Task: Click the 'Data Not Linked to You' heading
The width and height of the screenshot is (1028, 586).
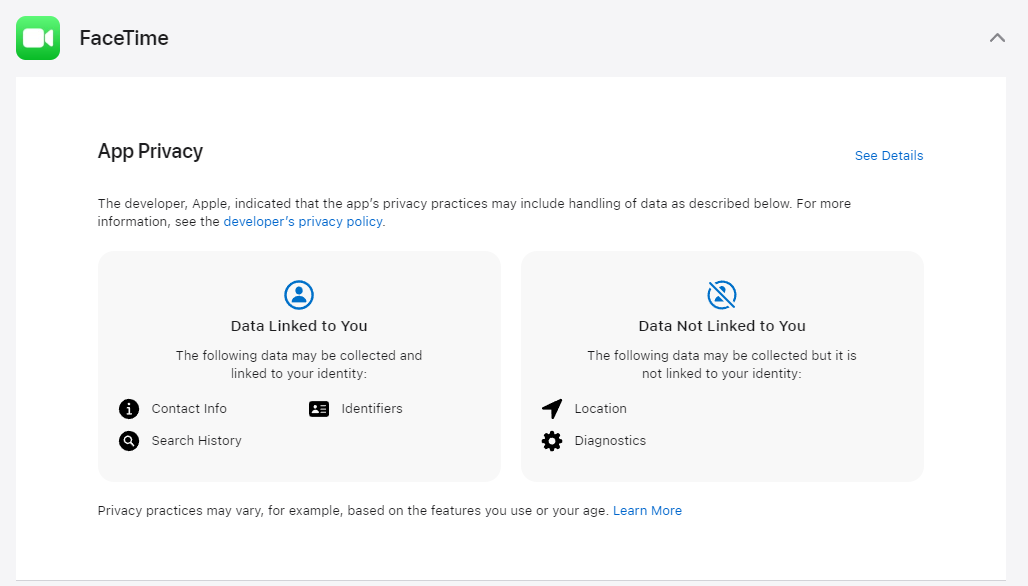Action: (x=722, y=326)
